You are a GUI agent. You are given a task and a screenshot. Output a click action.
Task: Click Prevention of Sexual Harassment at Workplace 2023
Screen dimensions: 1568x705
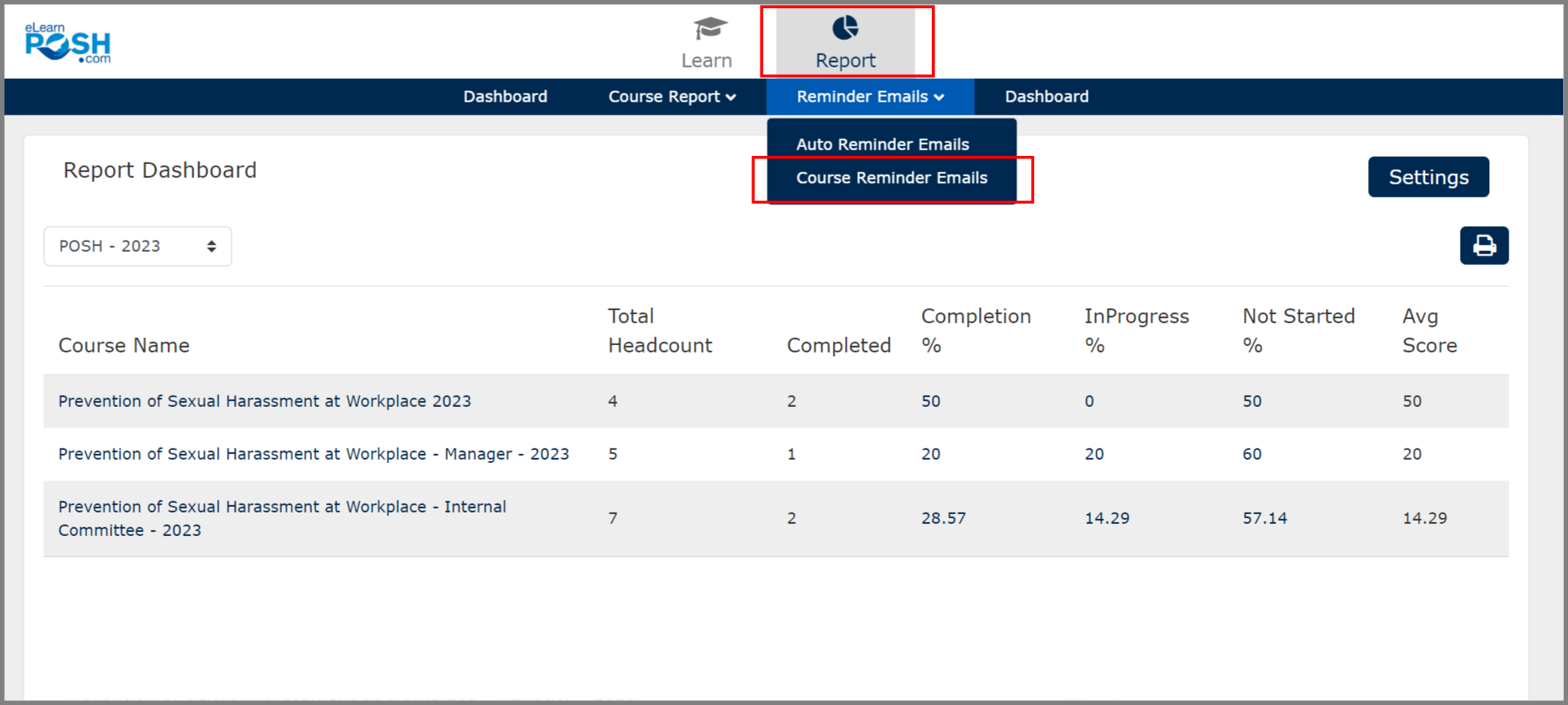264,401
